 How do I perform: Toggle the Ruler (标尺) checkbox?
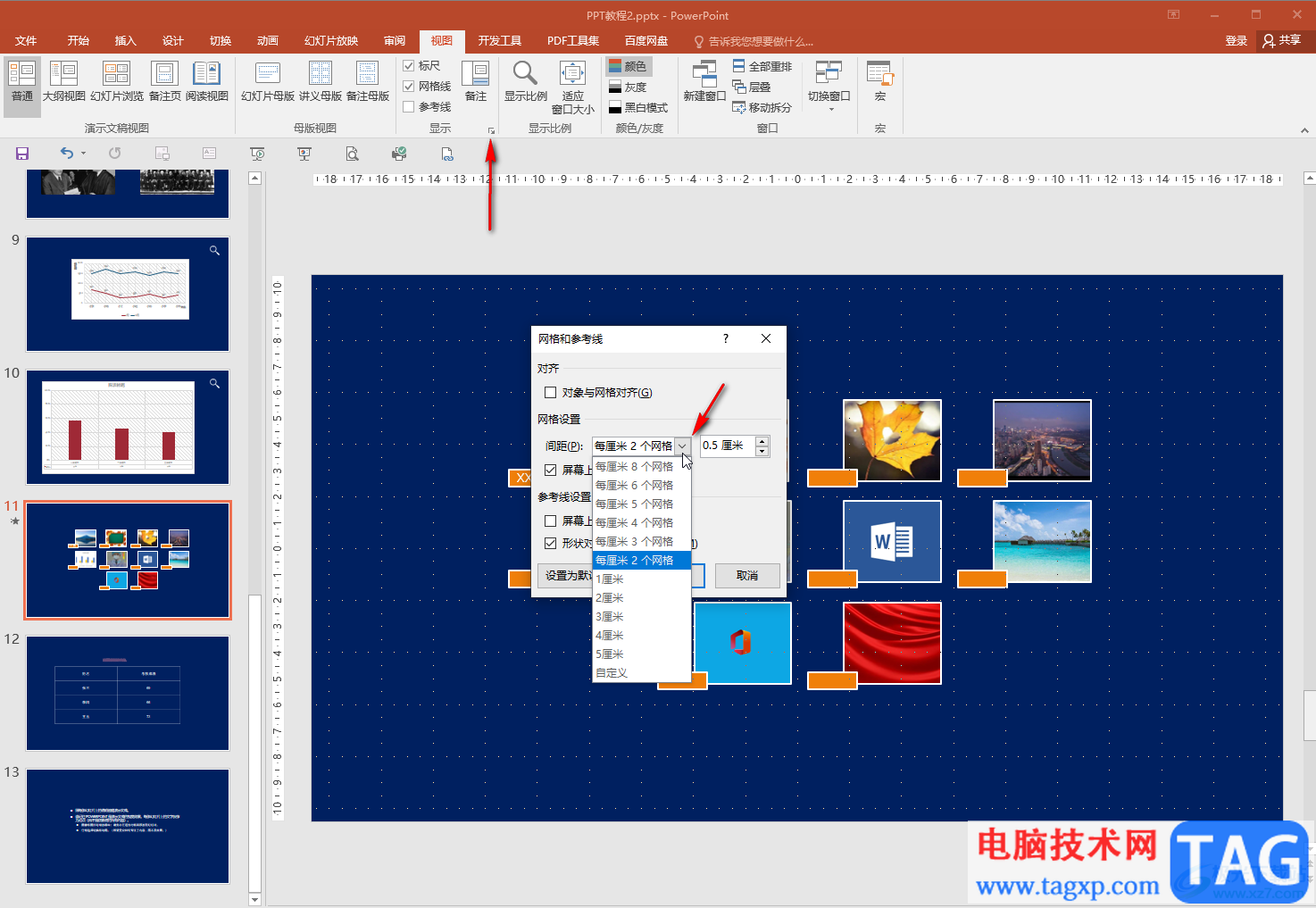(409, 66)
